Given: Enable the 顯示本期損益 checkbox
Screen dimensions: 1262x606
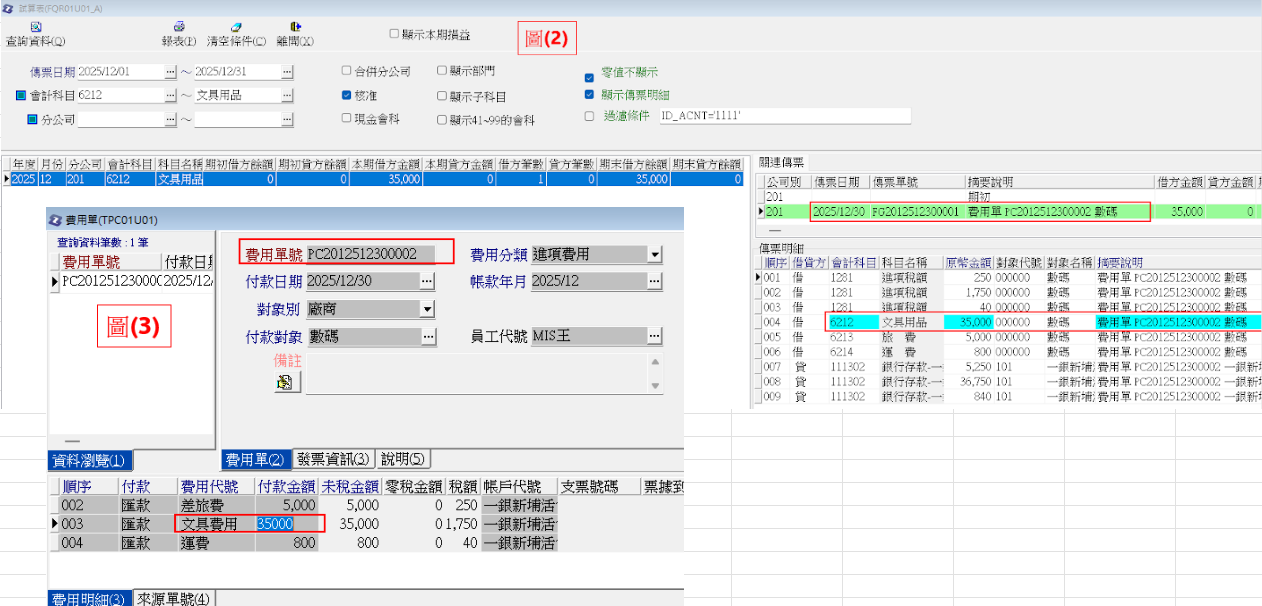Looking at the screenshot, I should click(x=394, y=34).
